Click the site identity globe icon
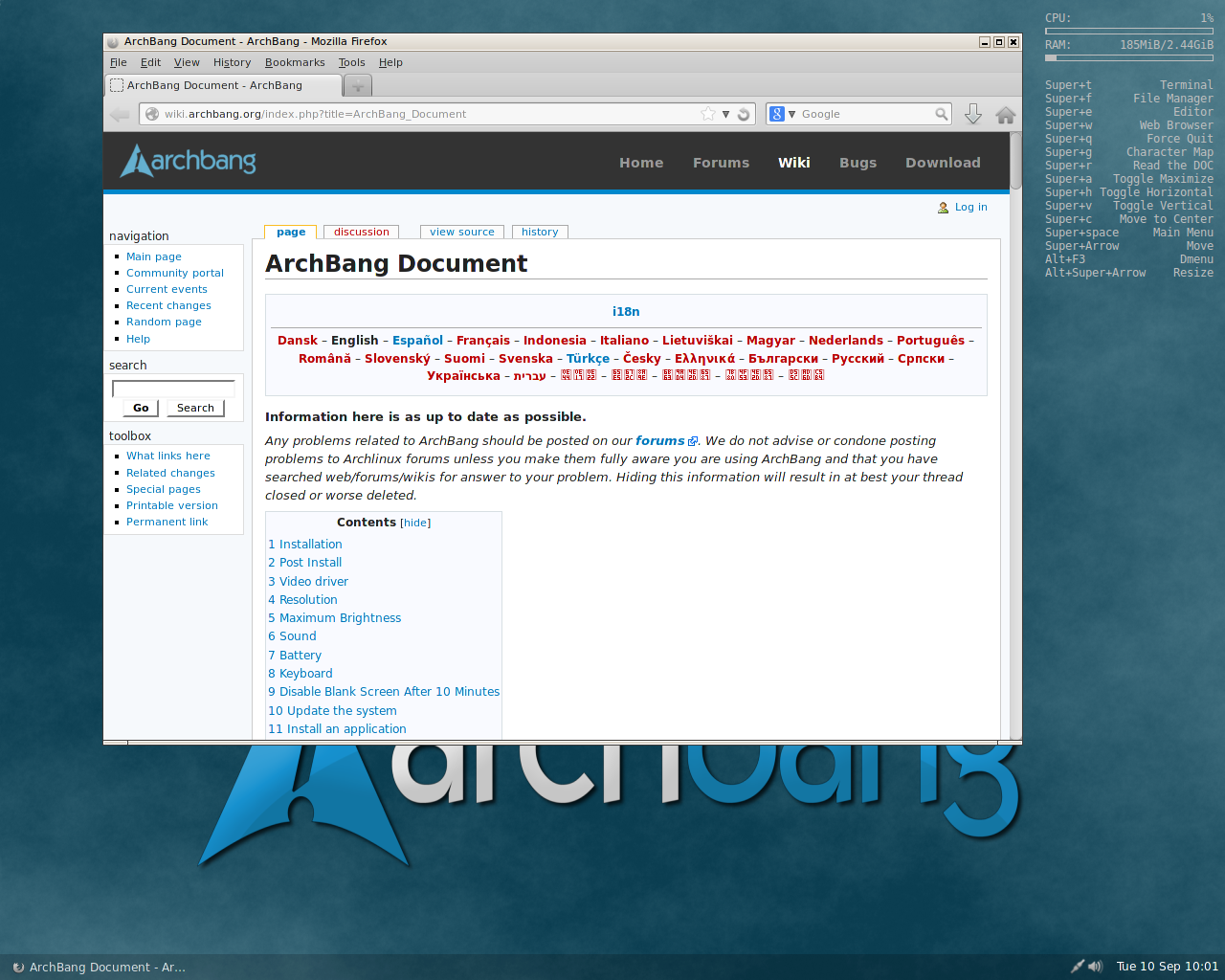 151,114
